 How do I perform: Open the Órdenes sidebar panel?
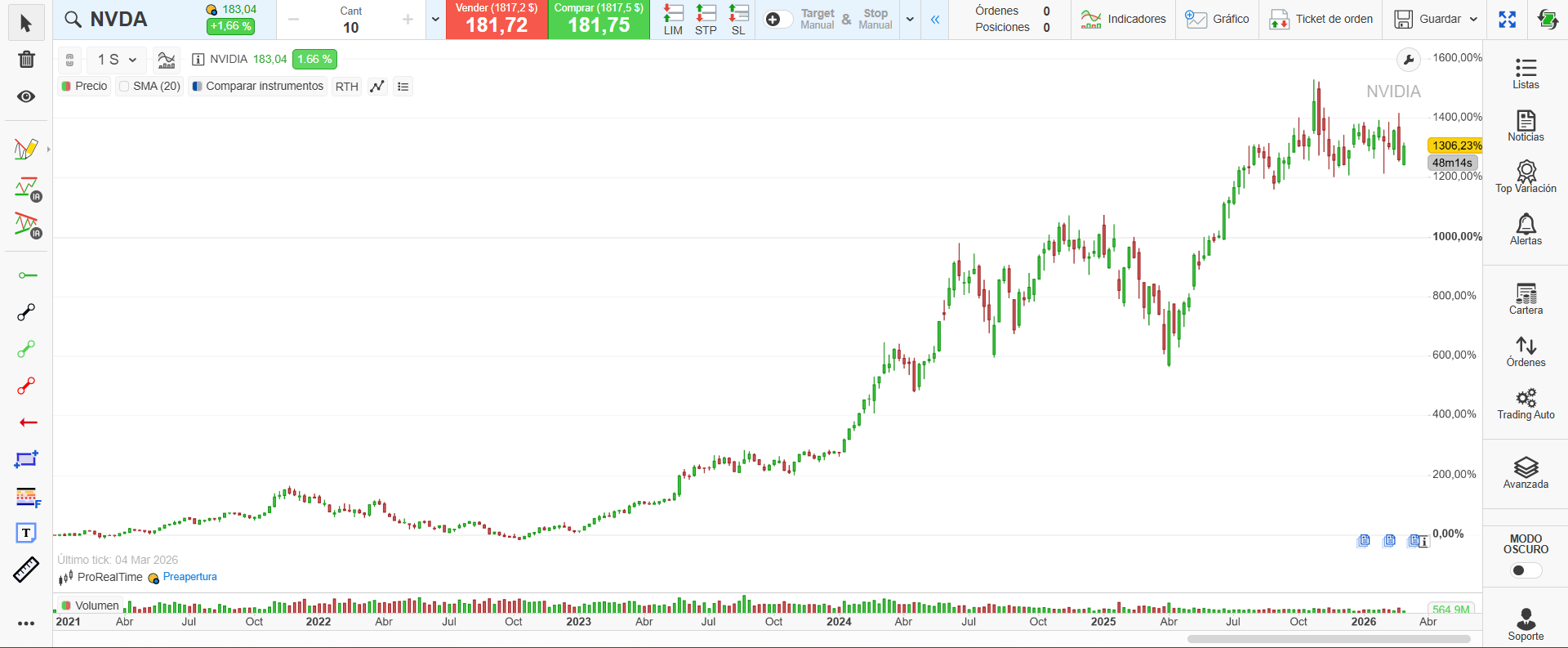(x=1526, y=351)
